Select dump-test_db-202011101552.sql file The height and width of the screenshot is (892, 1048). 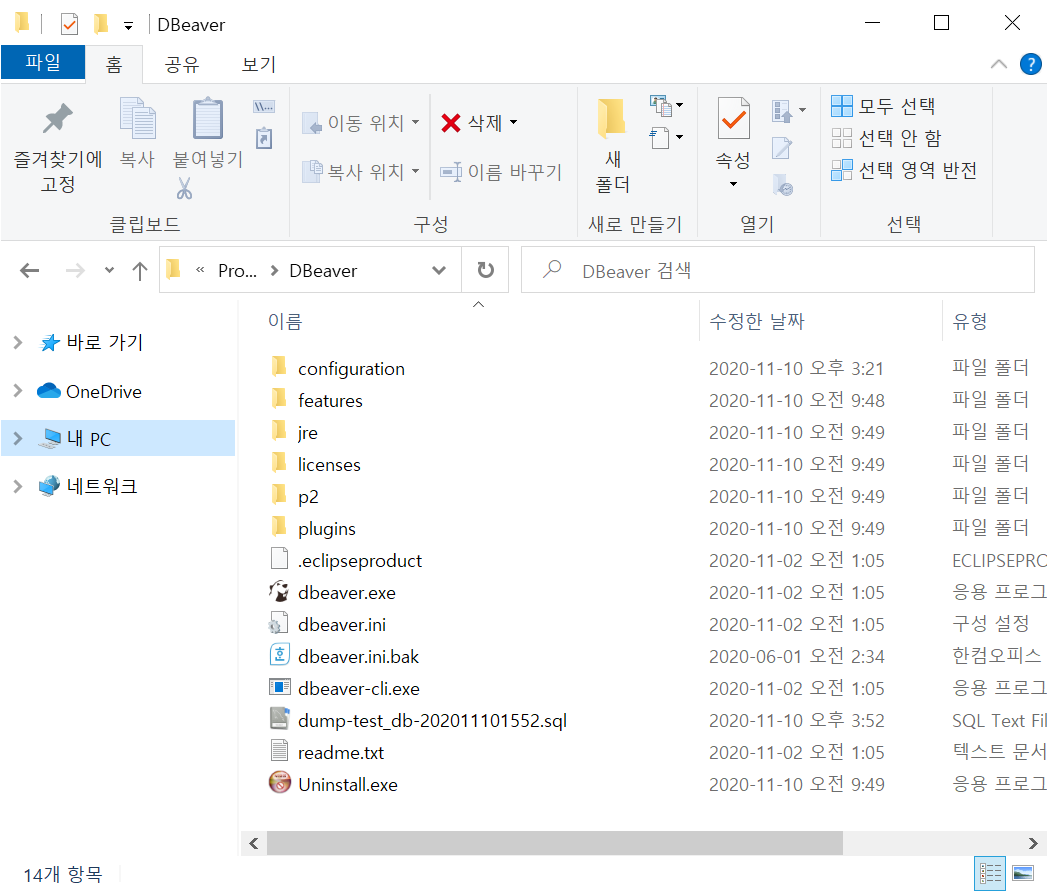tap(432, 720)
